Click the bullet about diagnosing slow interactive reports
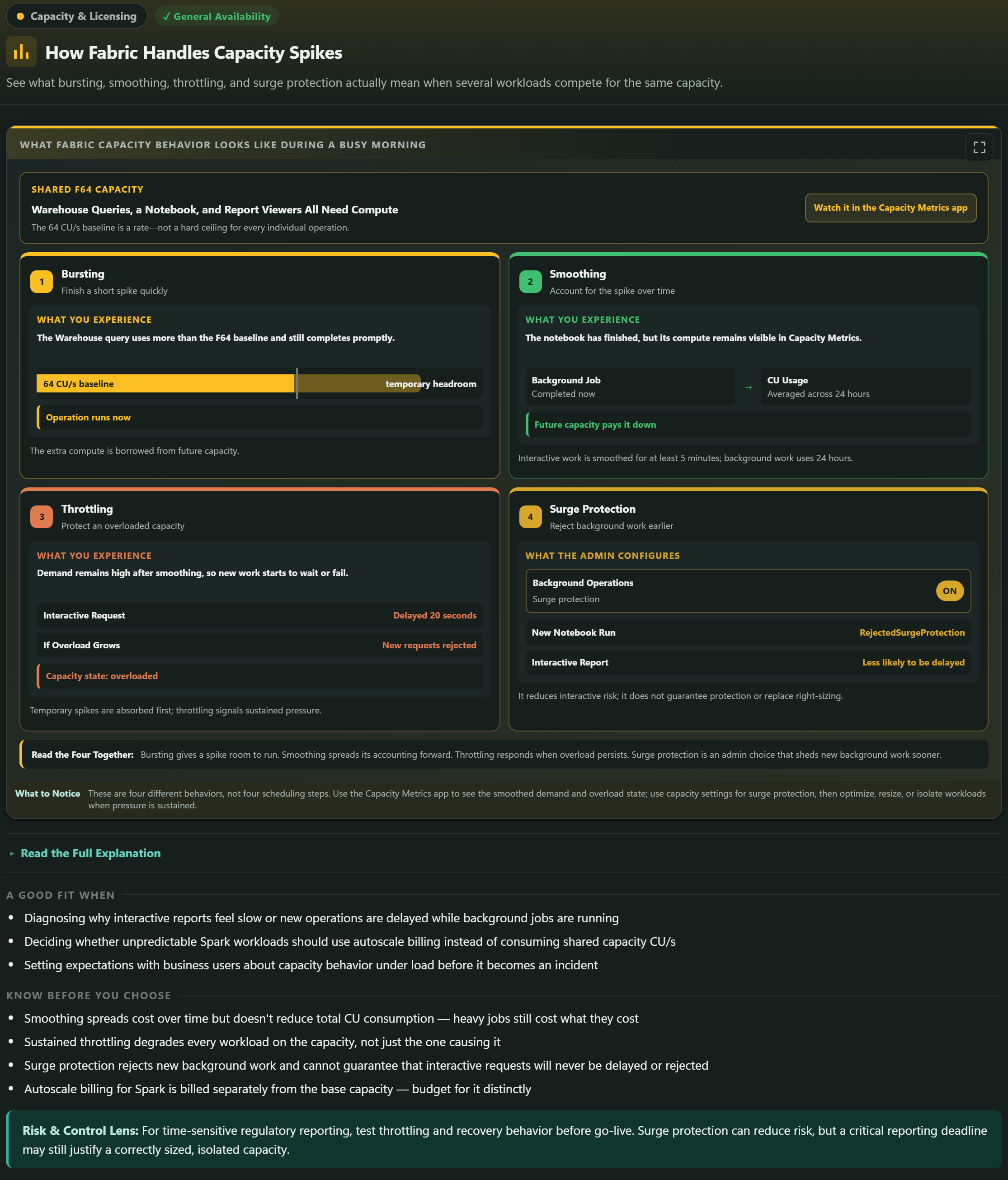 tap(321, 917)
